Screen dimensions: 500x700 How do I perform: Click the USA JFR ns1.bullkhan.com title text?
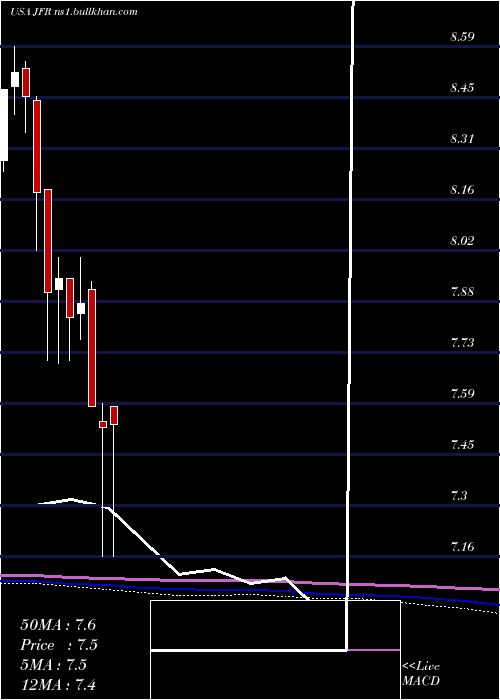[74, 12]
